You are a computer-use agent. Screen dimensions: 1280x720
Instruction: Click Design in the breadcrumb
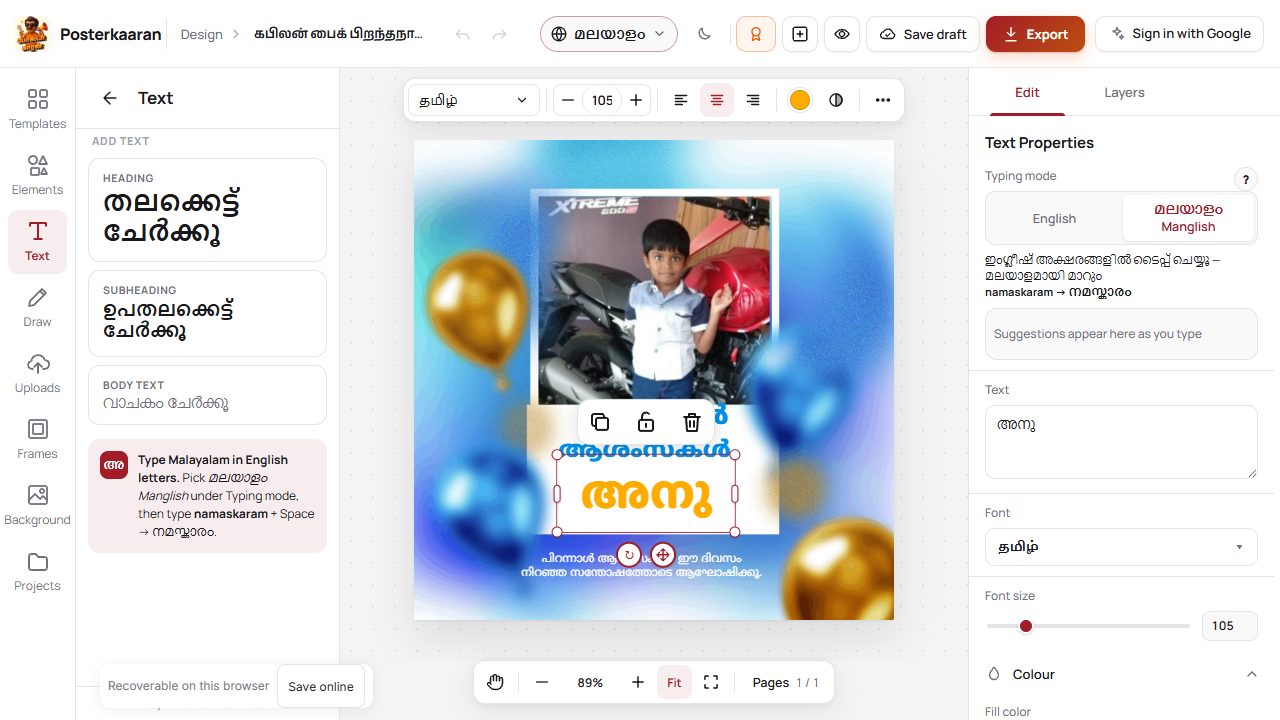(201, 34)
